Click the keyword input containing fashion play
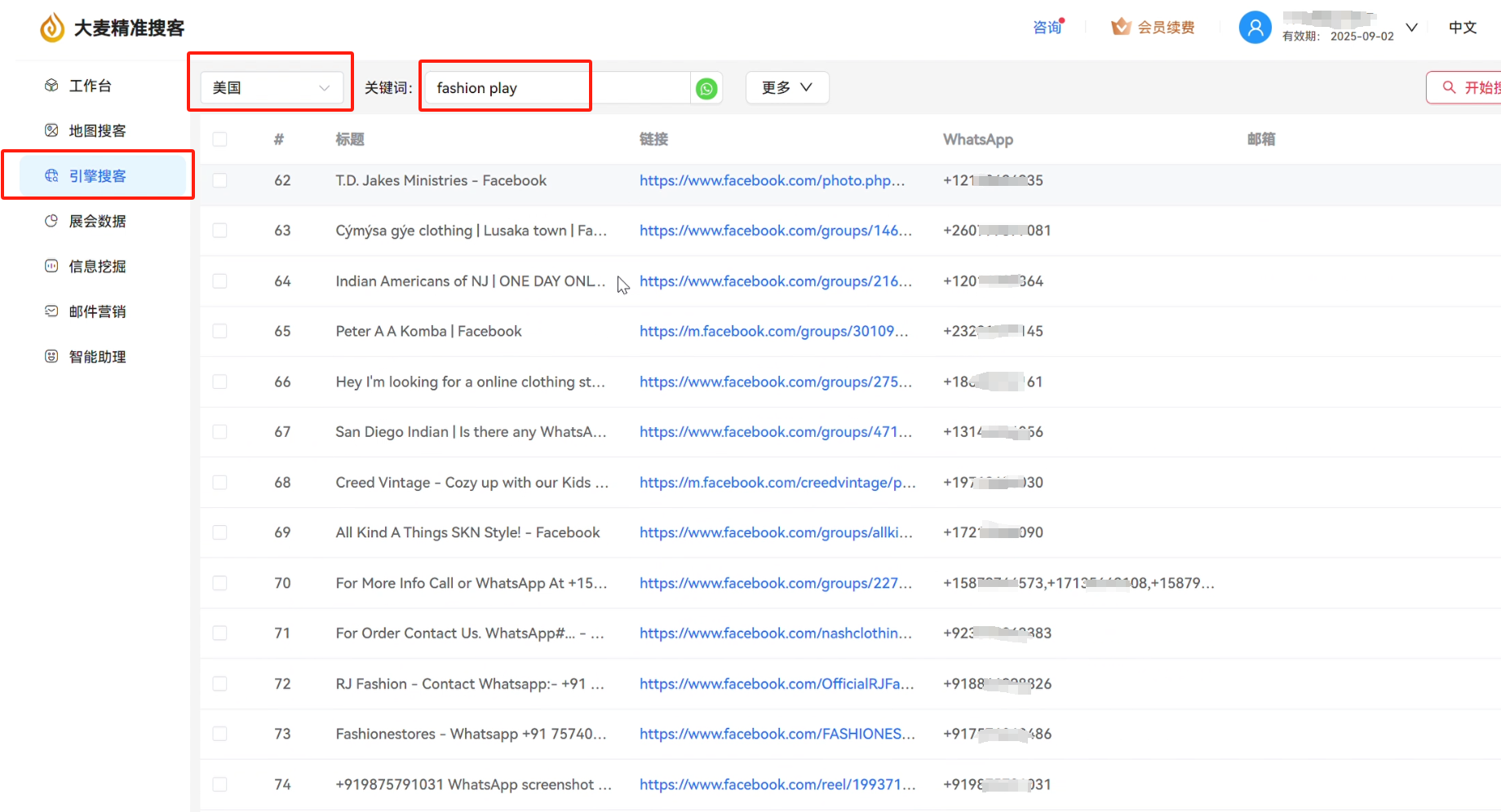 click(x=558, y=88)
